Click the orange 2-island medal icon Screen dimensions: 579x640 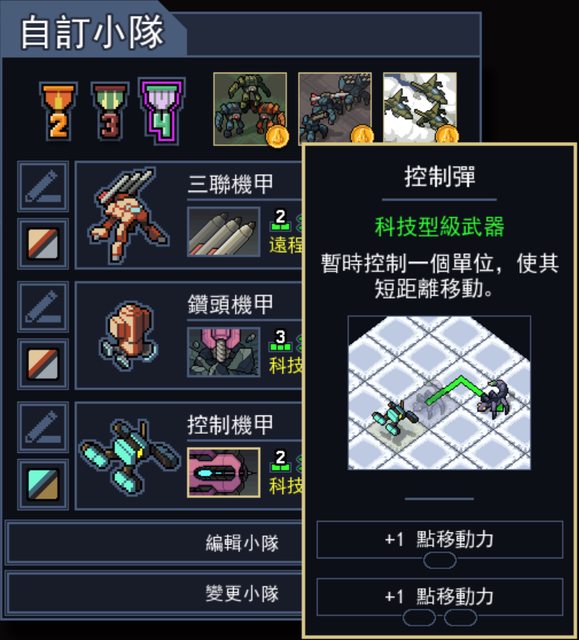click(x=58, y=111)
